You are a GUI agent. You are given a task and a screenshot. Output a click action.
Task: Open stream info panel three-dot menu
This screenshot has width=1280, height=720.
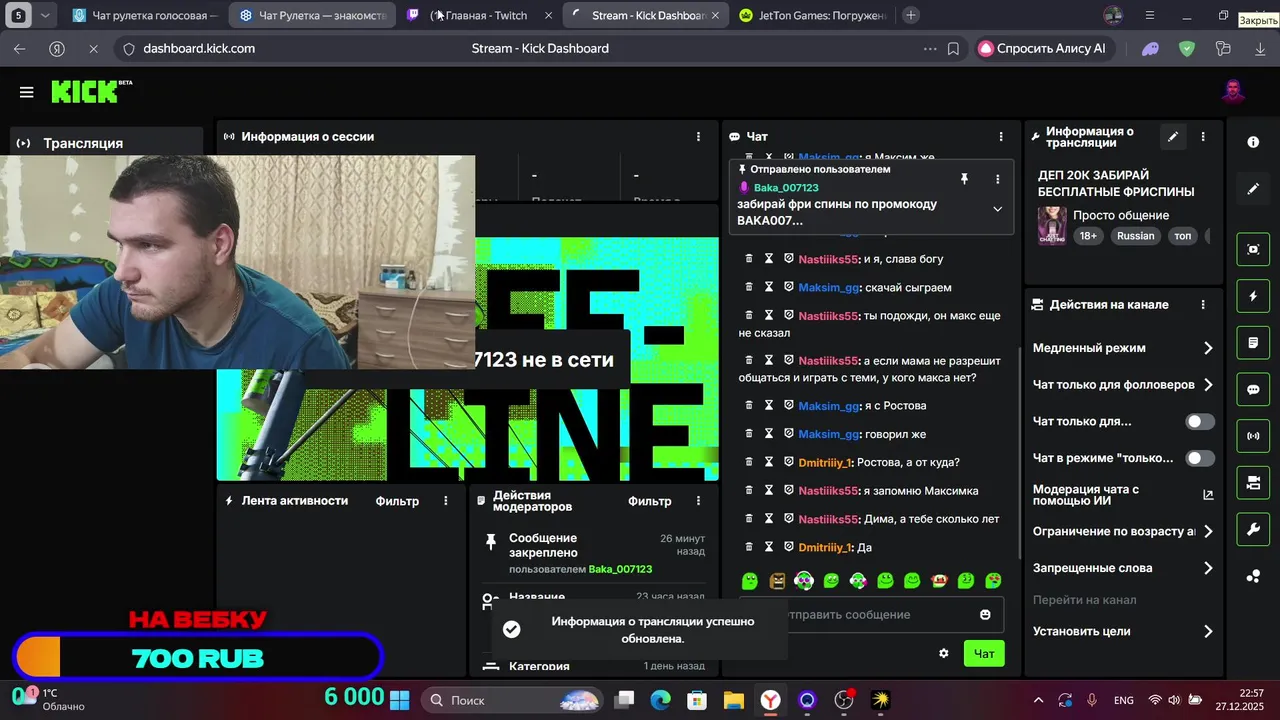1203,137
